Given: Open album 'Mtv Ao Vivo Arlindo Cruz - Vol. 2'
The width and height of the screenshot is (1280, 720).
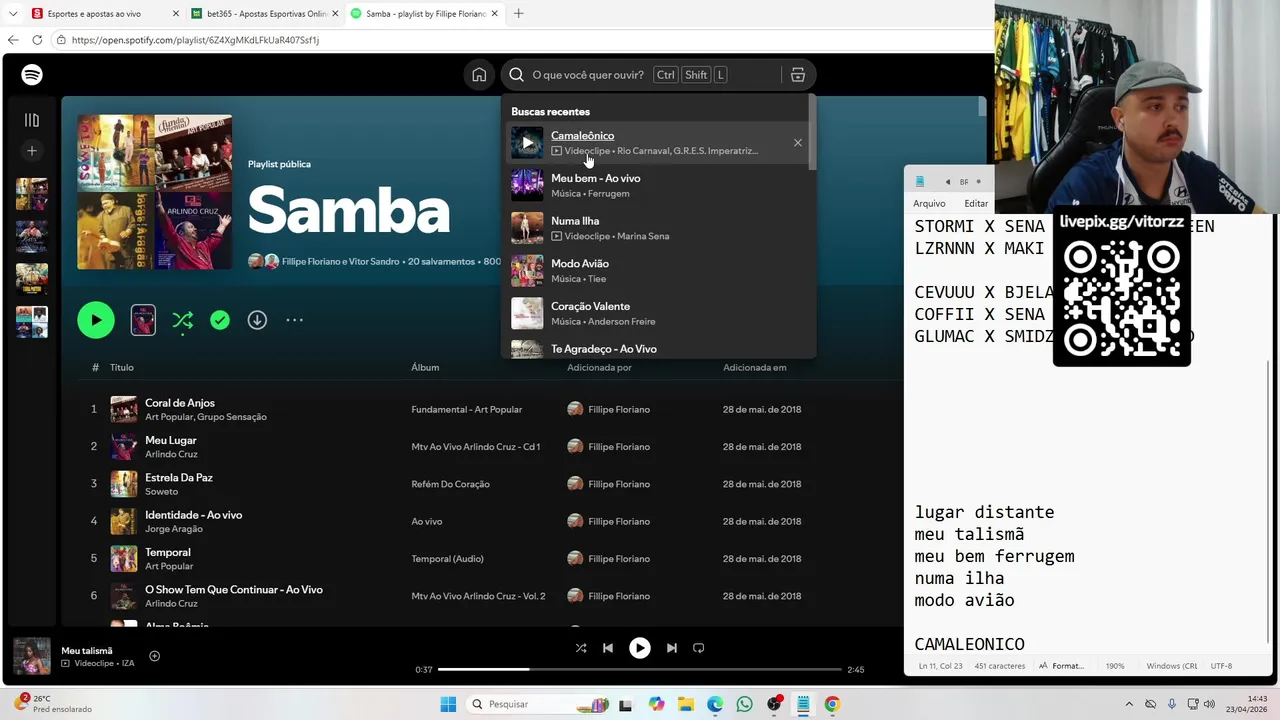Looking at the screenshot, I should click(x=478, y=596).
